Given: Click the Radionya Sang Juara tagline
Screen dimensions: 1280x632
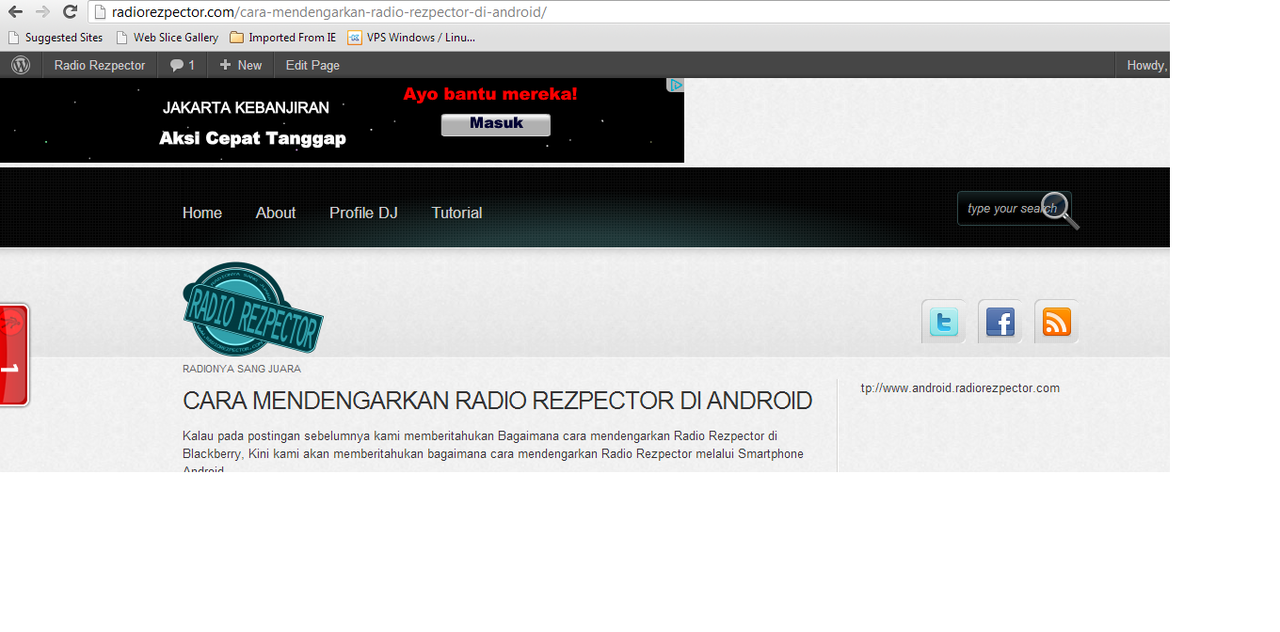Looking at the screenshot, I should click(x=241, y=369).
